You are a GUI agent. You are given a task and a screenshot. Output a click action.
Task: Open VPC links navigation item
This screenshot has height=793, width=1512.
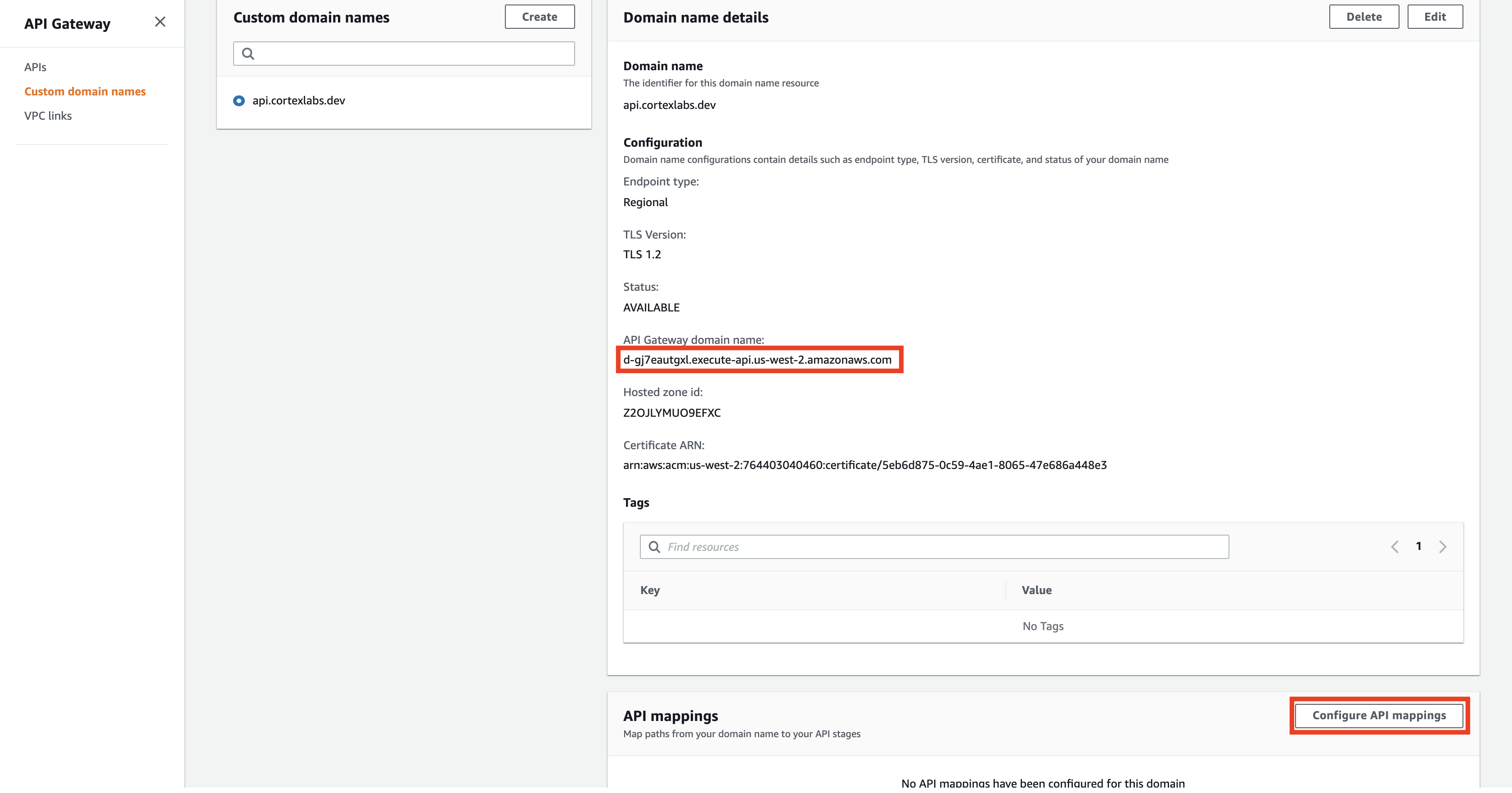pos(48,116)
